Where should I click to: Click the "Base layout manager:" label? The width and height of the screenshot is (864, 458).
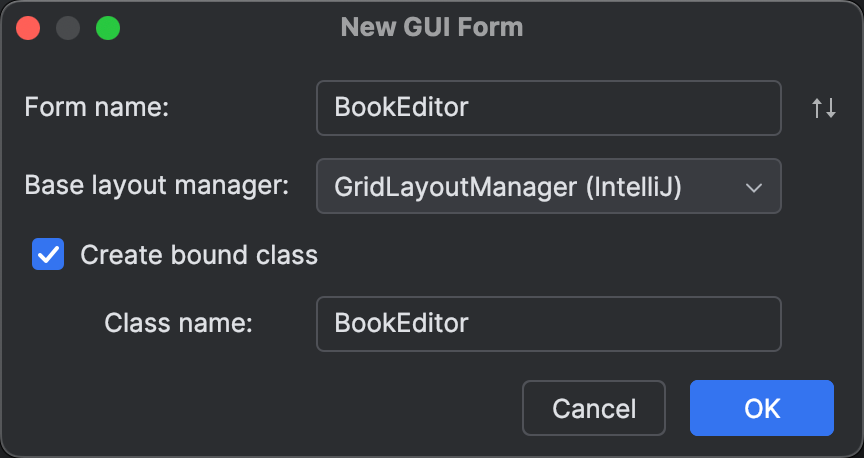click(157, 186)
